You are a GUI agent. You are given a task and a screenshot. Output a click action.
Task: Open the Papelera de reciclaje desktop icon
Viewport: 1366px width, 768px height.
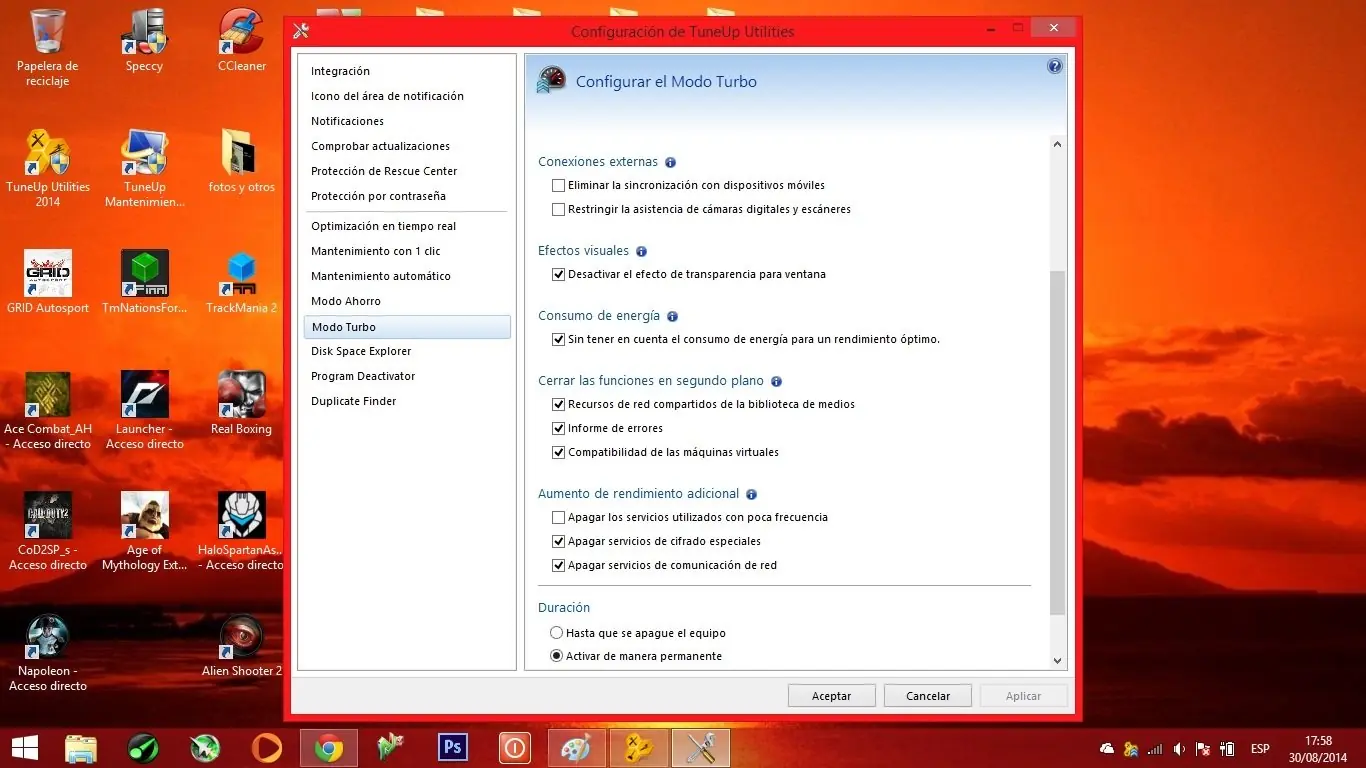tap(48, 48)
